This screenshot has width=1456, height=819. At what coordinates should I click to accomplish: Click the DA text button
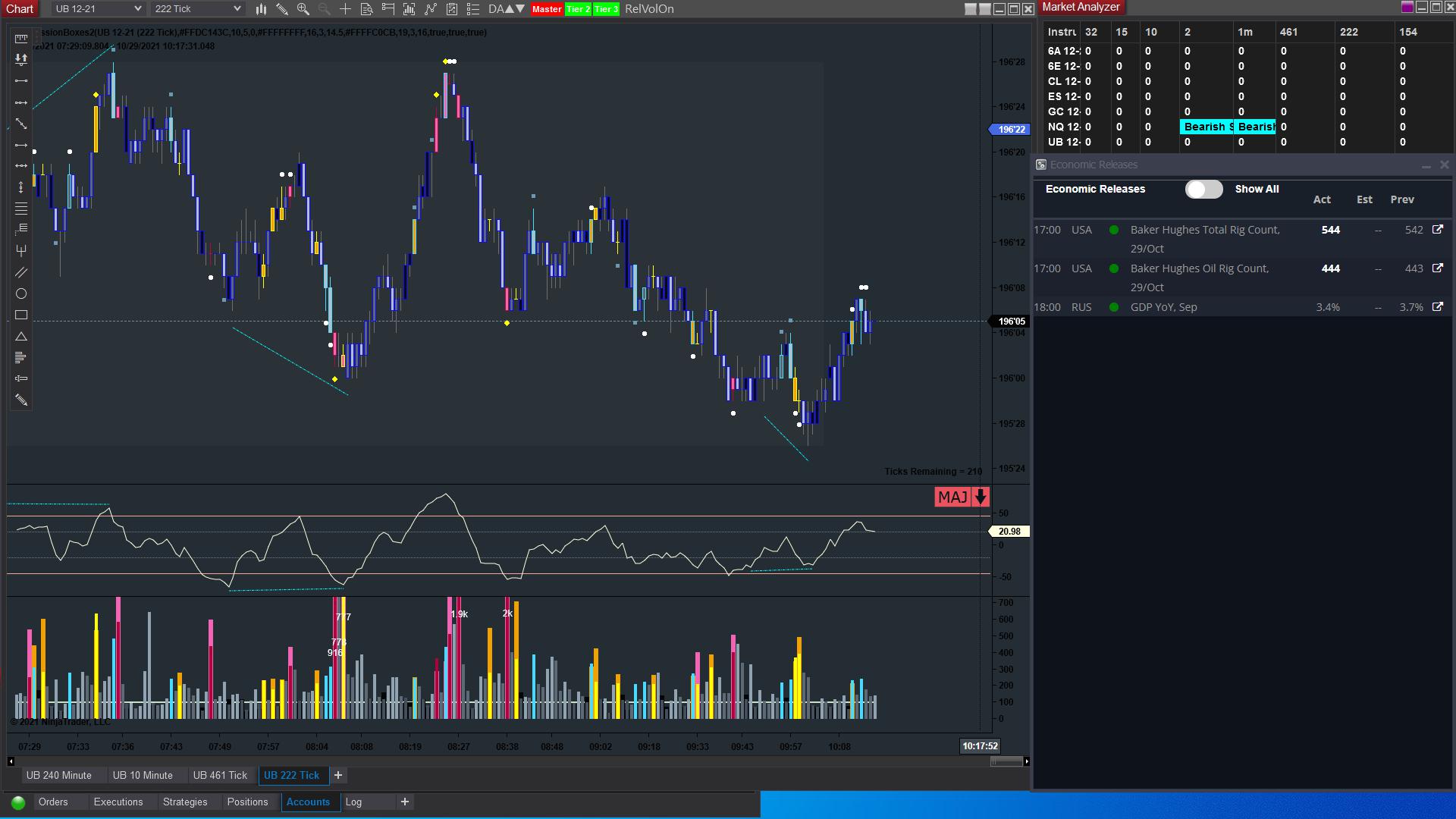496,9
